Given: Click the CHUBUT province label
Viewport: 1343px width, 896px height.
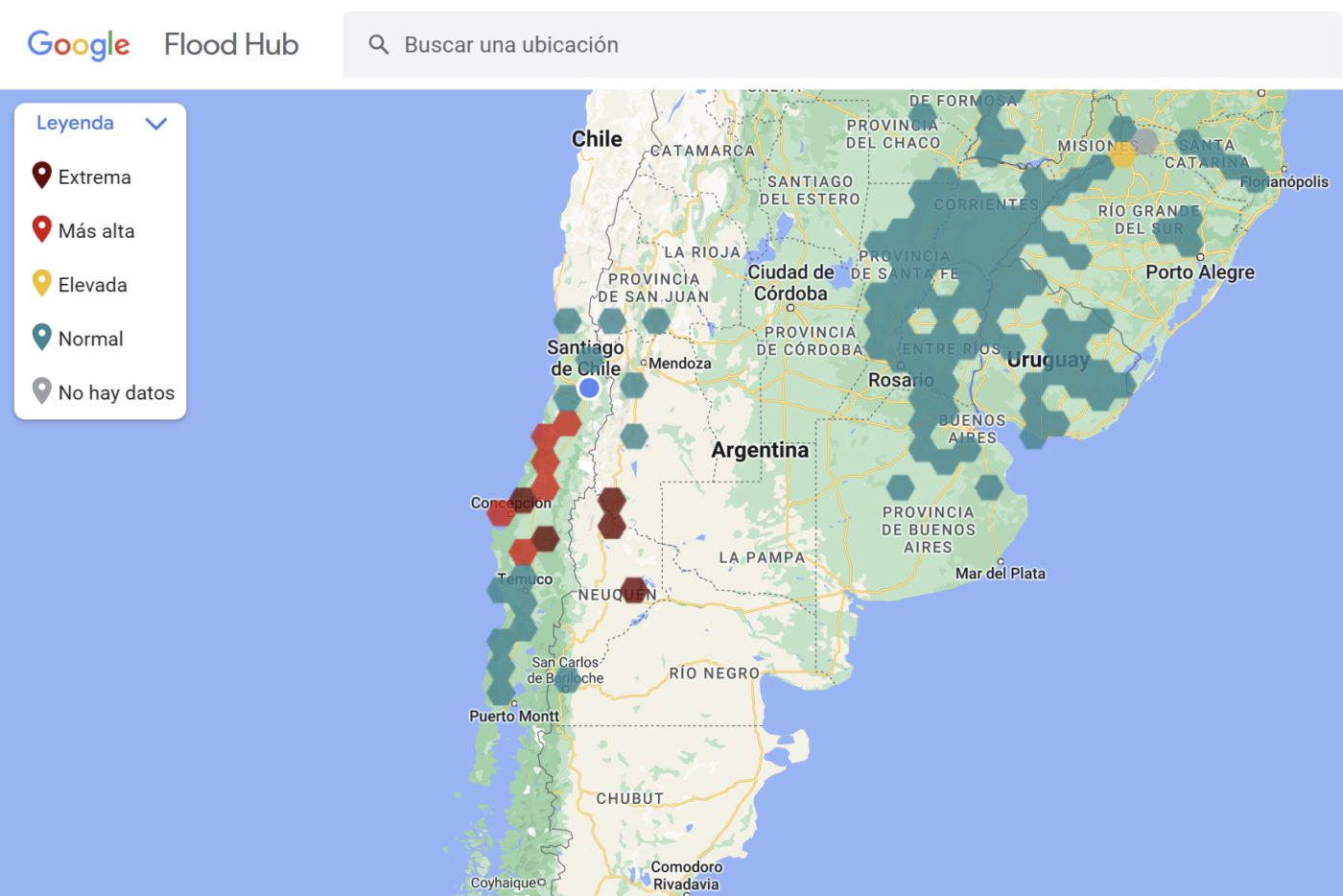Looking at the screenshot, I should coord(630,799).
